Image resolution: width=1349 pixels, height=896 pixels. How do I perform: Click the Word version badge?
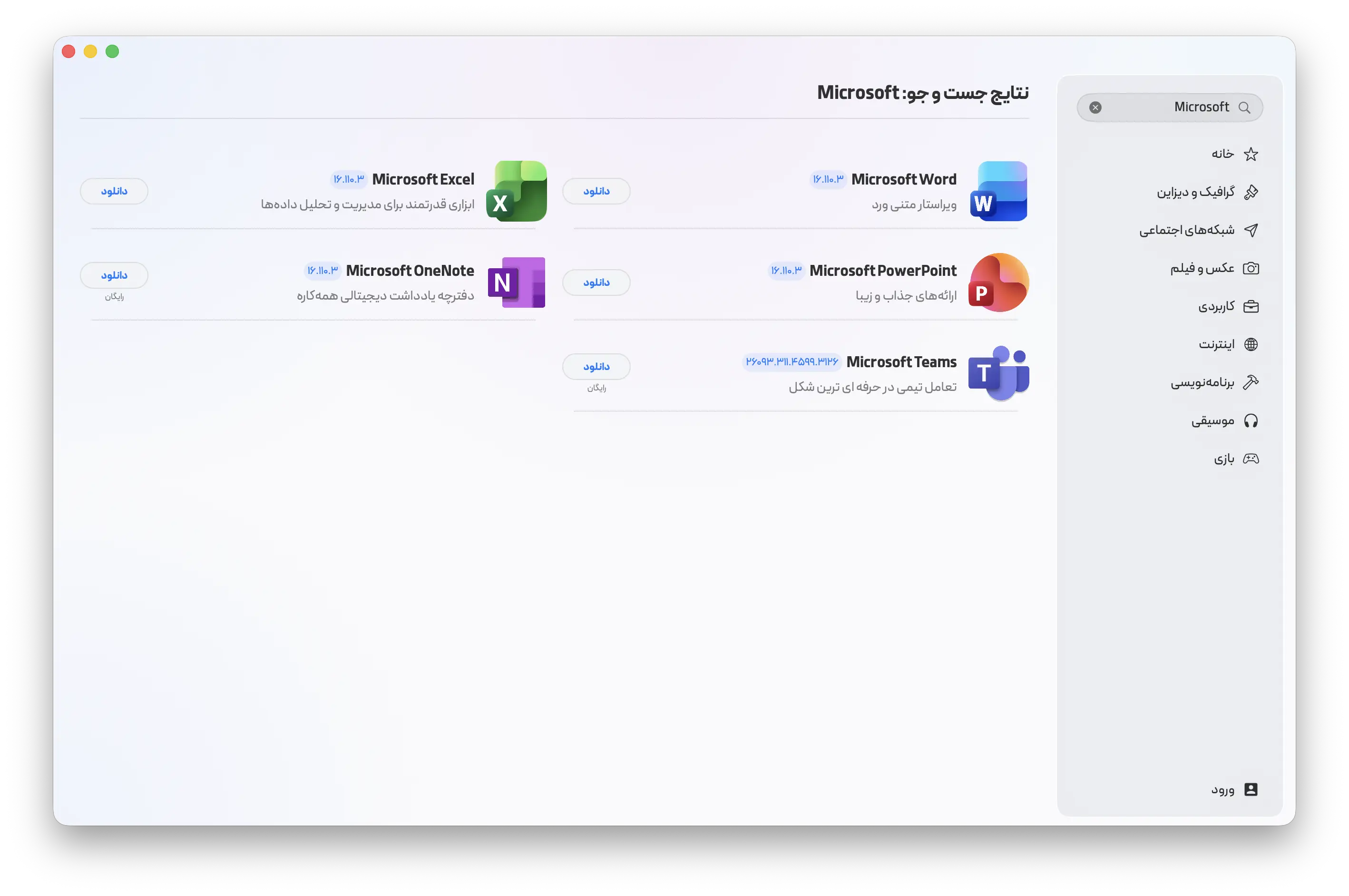828,179
